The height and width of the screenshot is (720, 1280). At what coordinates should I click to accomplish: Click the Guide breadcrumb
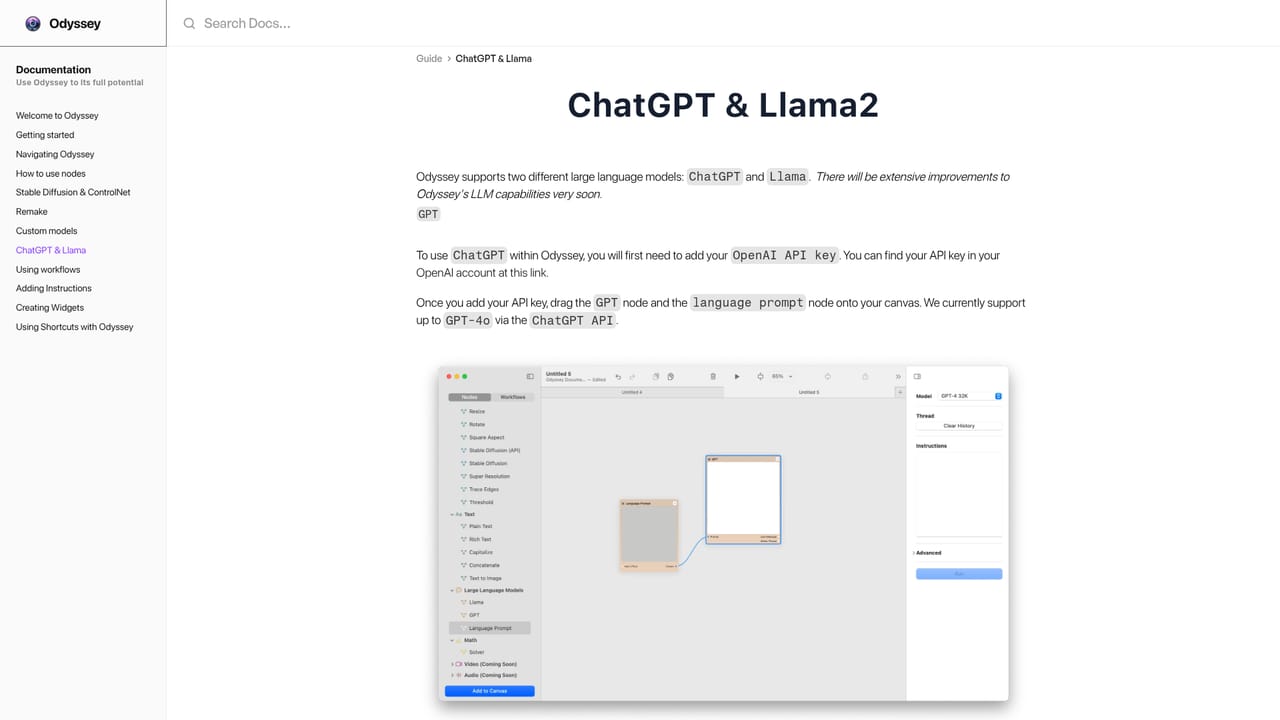[429, 59]
